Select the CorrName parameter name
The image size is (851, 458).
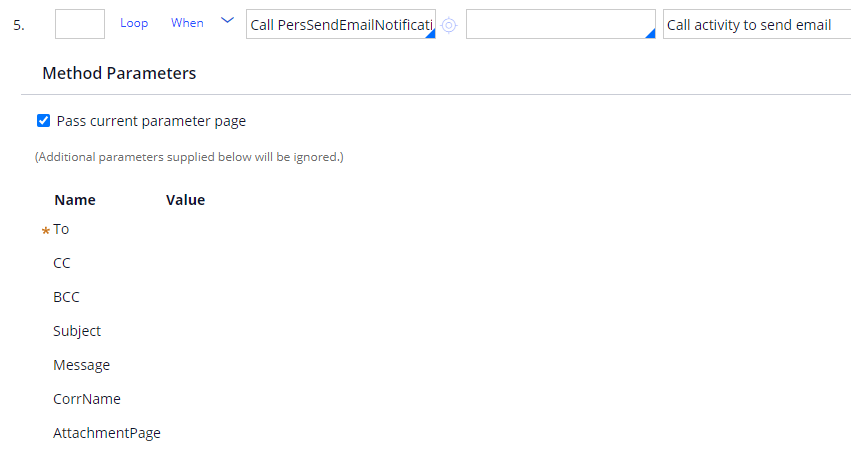click(x=87, y=399)
